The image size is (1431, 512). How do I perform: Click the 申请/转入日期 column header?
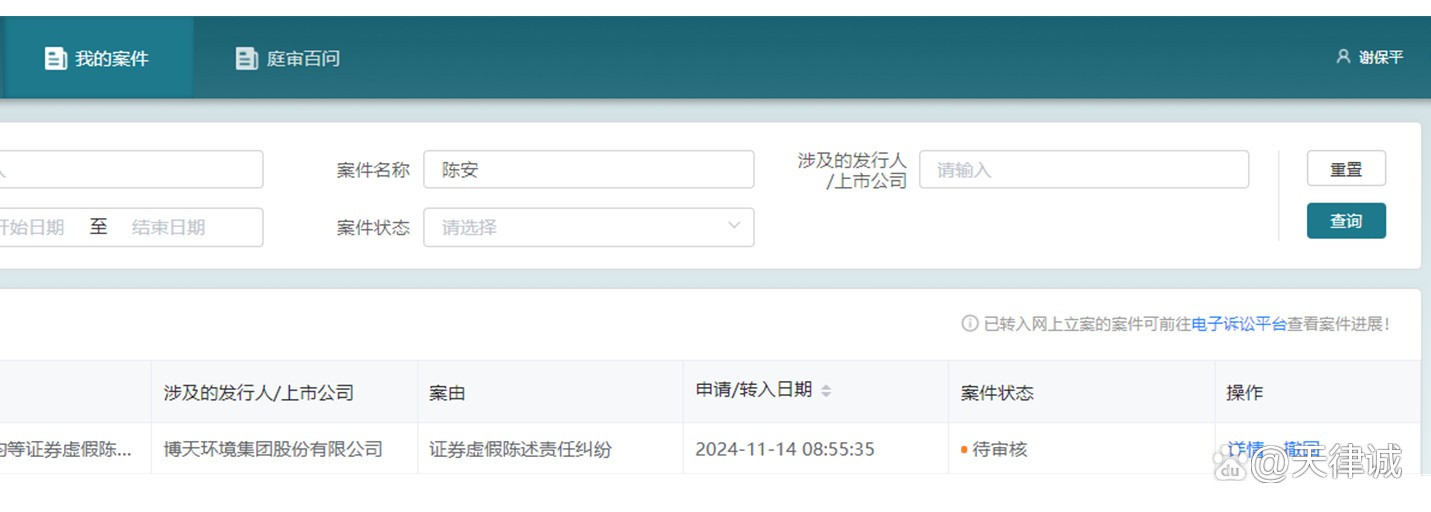click(816, 392)
